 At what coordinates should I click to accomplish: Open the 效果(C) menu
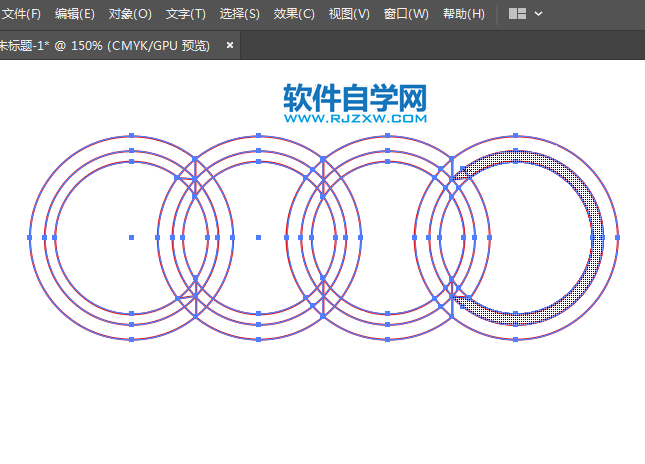tap(294, 14)
